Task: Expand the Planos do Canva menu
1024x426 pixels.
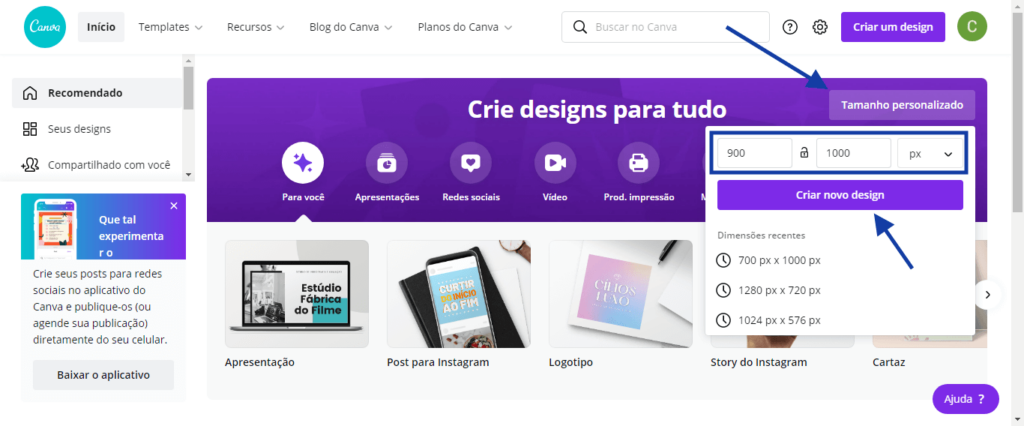Action: click(464, 27)
